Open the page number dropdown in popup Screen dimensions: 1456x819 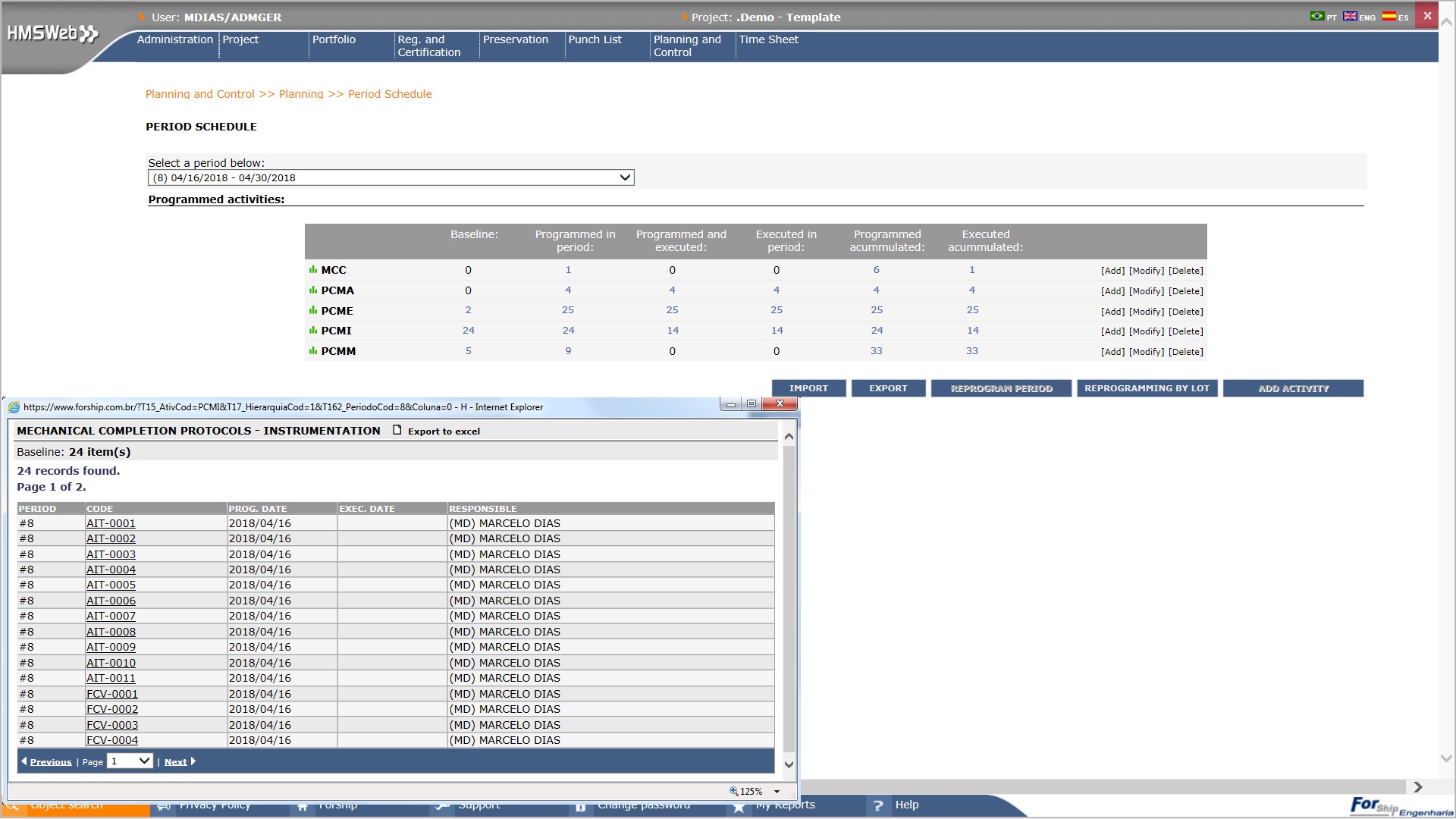tap(130, 761)
